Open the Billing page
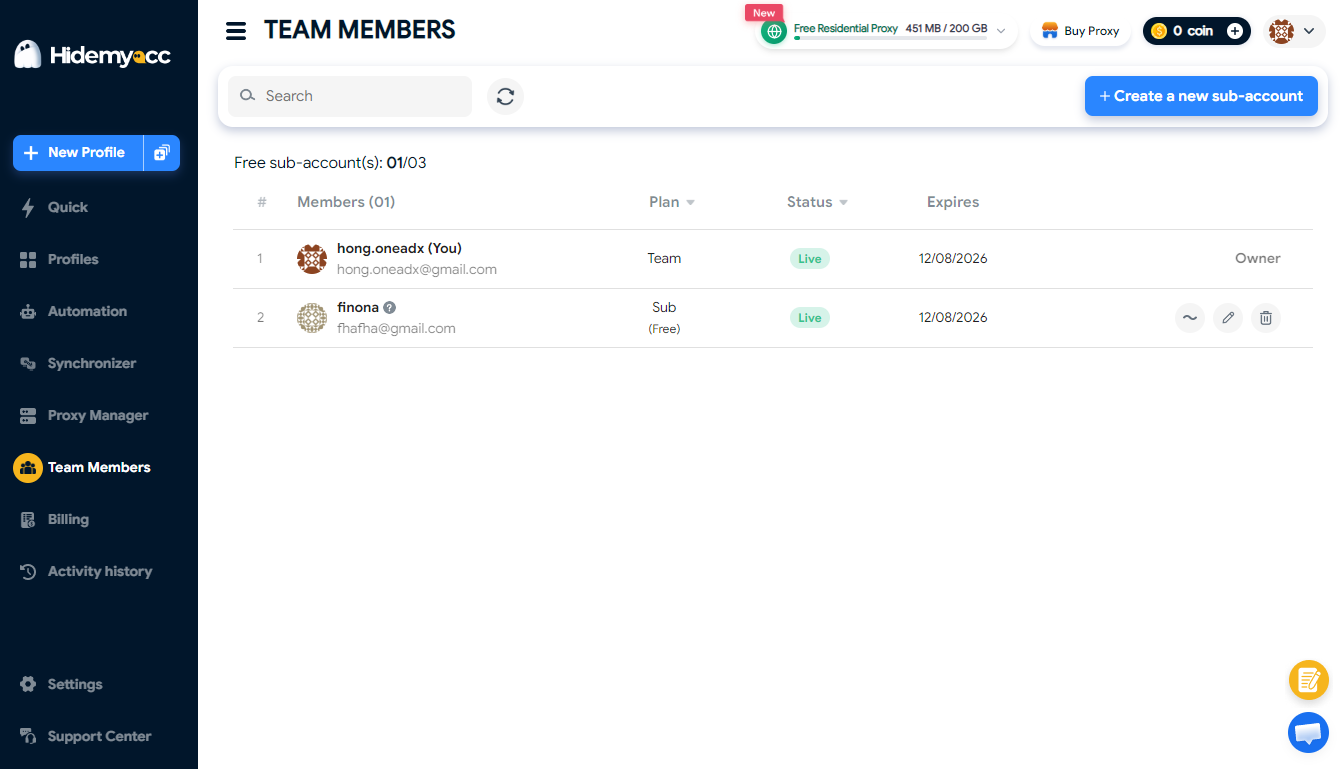Image resolution: width=1341 pixels, height=769 pixels. point(55,519)
